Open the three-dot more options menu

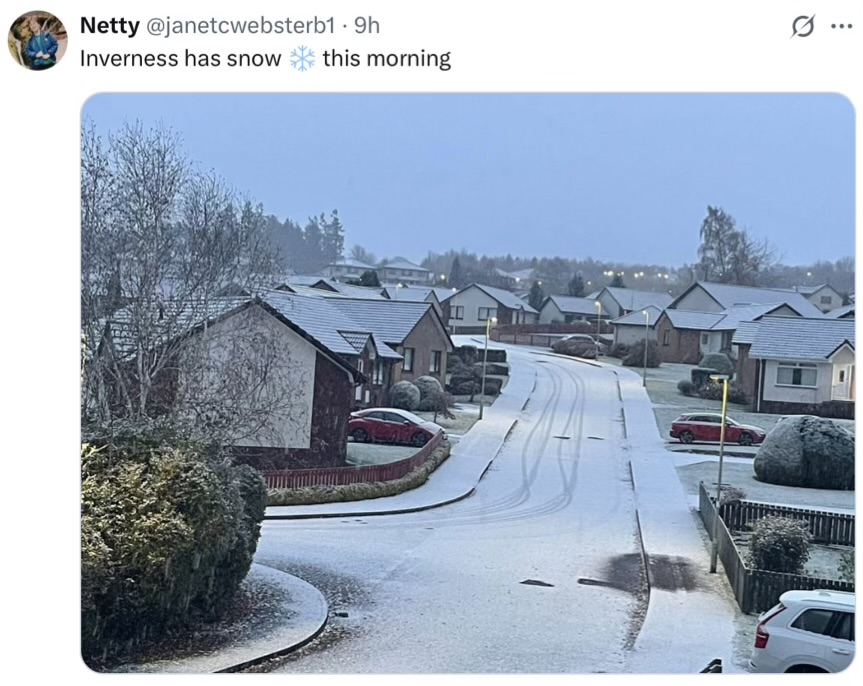coord(842,26)
